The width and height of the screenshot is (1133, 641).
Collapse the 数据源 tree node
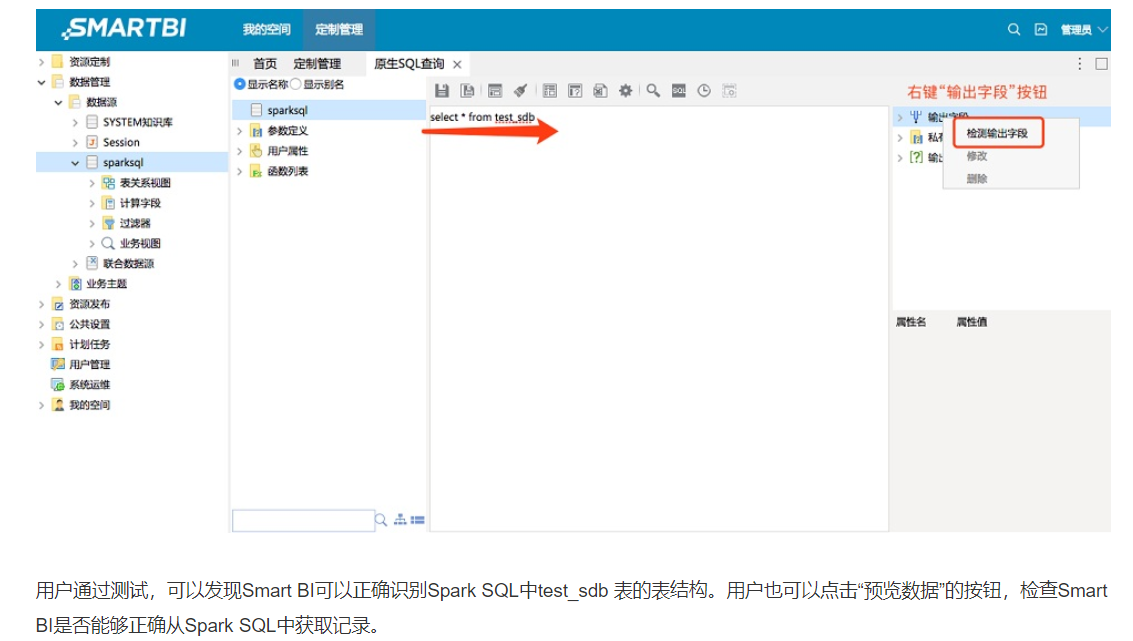point(59,103)
